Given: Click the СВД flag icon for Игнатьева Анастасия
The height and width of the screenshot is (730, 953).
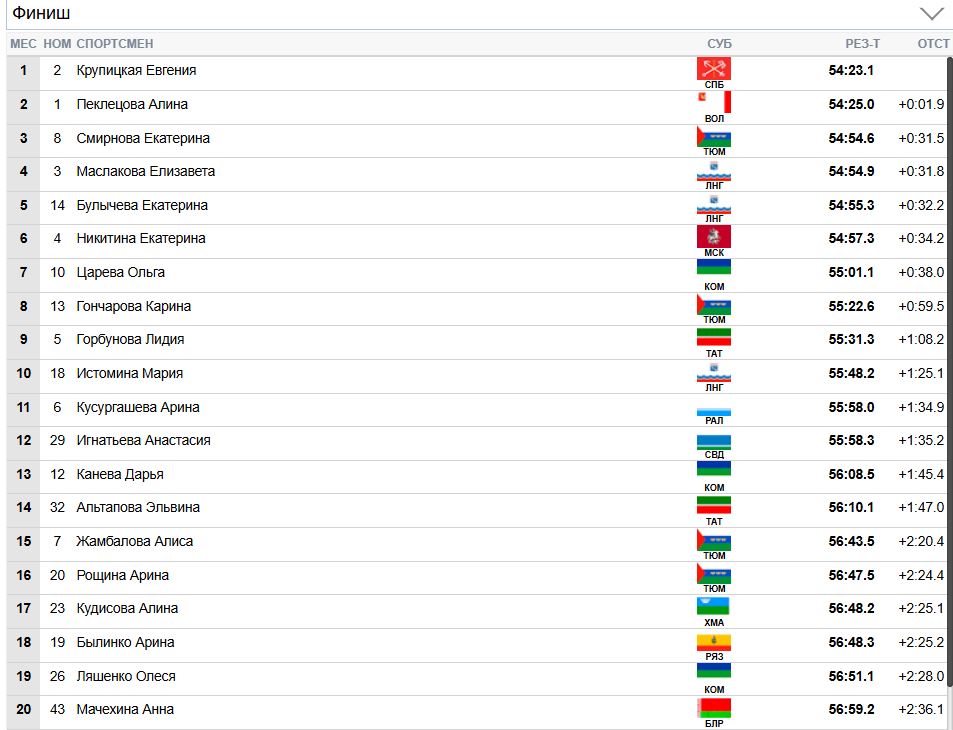Looking at the screenshot, I should click(x=714, y=441).
